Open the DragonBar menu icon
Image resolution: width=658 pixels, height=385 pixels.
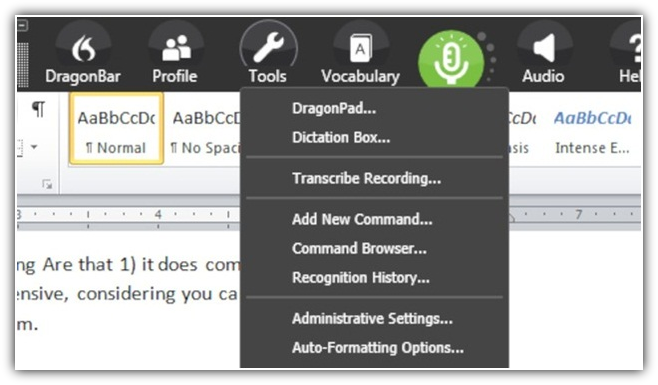pyautogui.click(x=83, y=49)
